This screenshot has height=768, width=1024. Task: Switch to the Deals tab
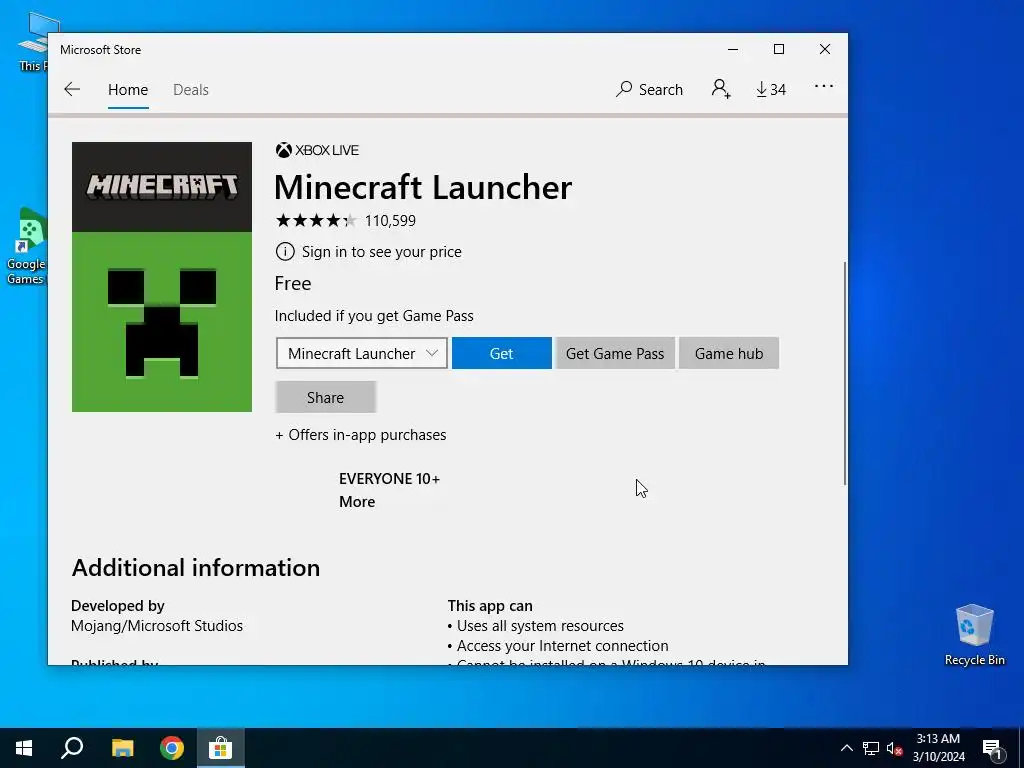[x=191, y=89]
